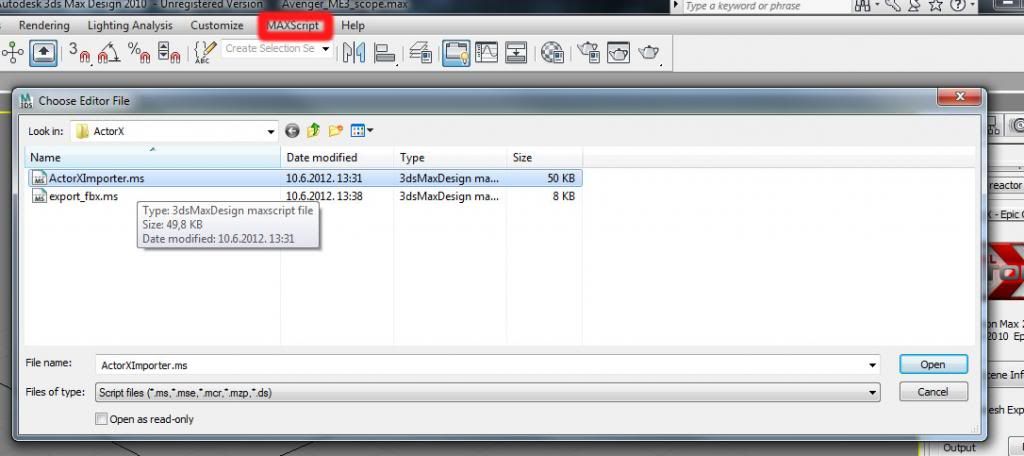Open Subscription Center key icon
Image resolution: width=1024 pixels, height=456 pixels.
click(893, 5)
